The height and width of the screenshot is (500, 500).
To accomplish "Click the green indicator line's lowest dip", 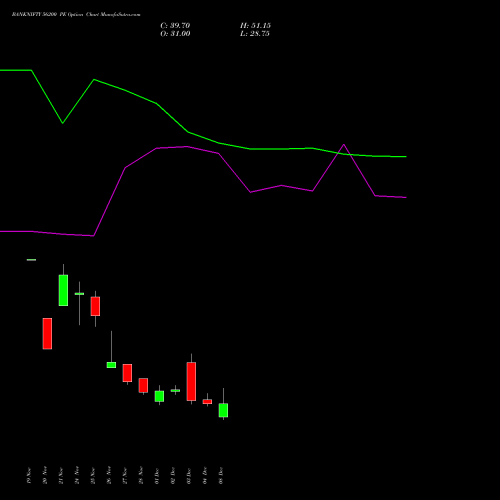I will click(62, 123).
